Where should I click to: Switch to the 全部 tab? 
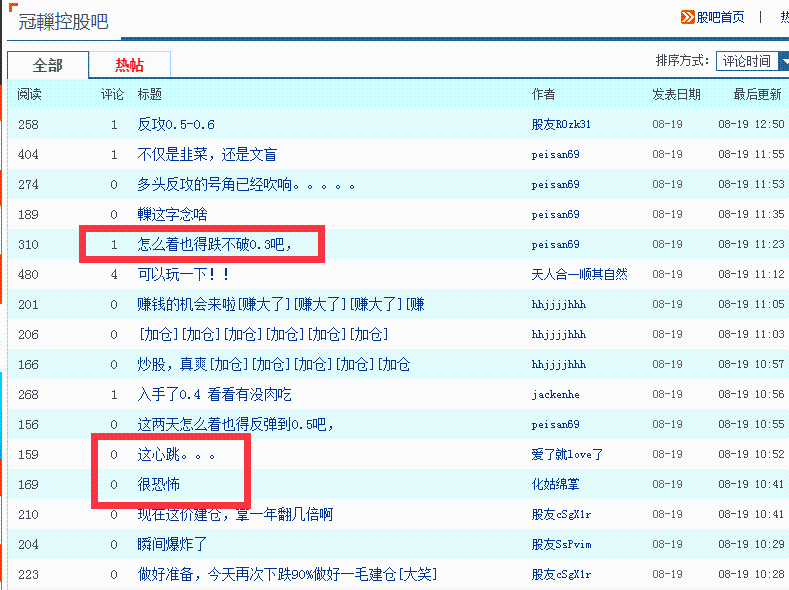tap(48, 65)
